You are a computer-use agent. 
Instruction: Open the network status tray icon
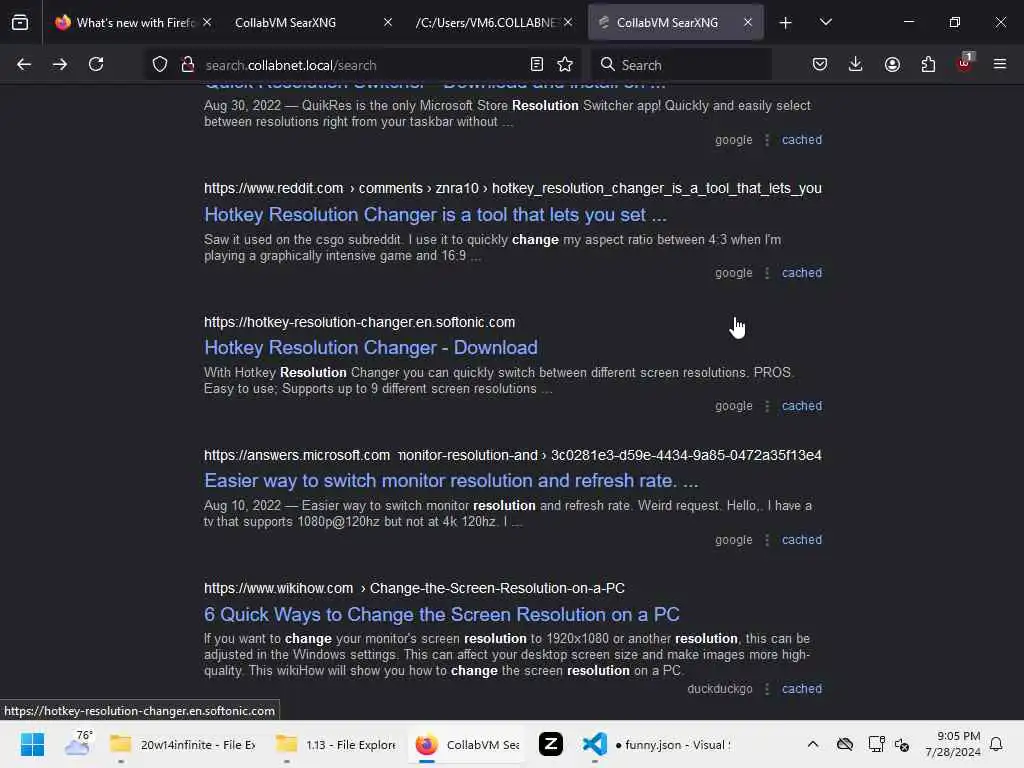pyautogui.click(x=876, y=744)
